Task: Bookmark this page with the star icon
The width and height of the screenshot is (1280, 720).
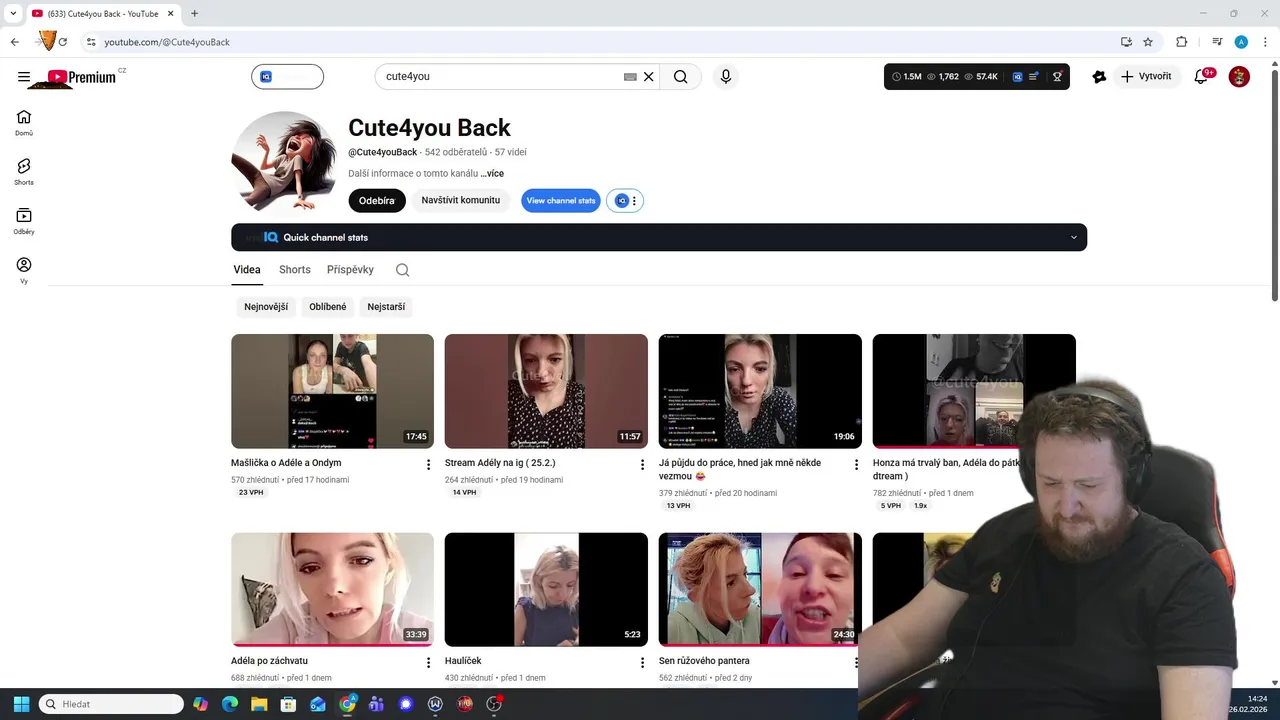Action: (1148, 42)
